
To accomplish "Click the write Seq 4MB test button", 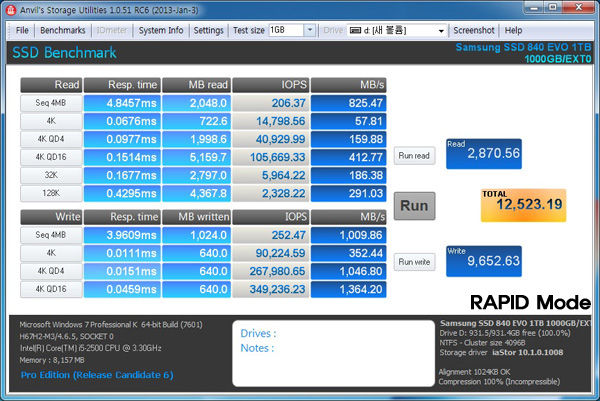I will pos(51,235).
